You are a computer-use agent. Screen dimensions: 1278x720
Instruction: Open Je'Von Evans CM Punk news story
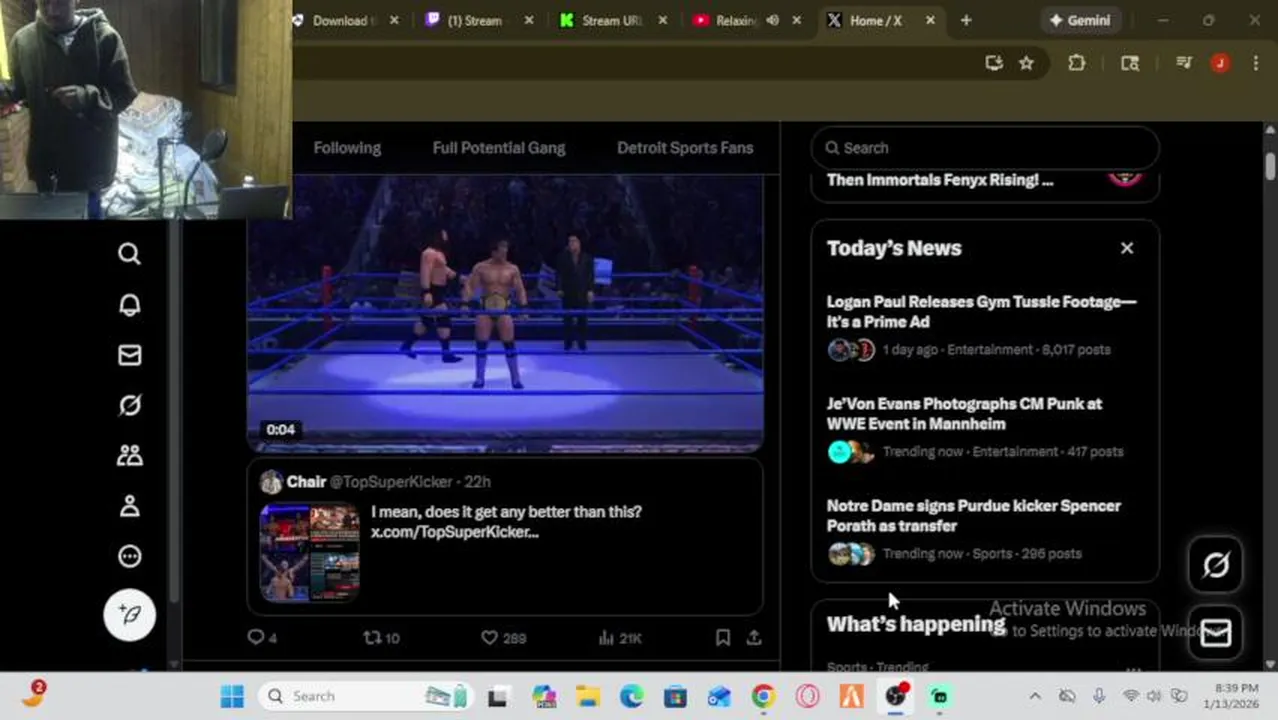pyautogui.click(x=985, y=428)
